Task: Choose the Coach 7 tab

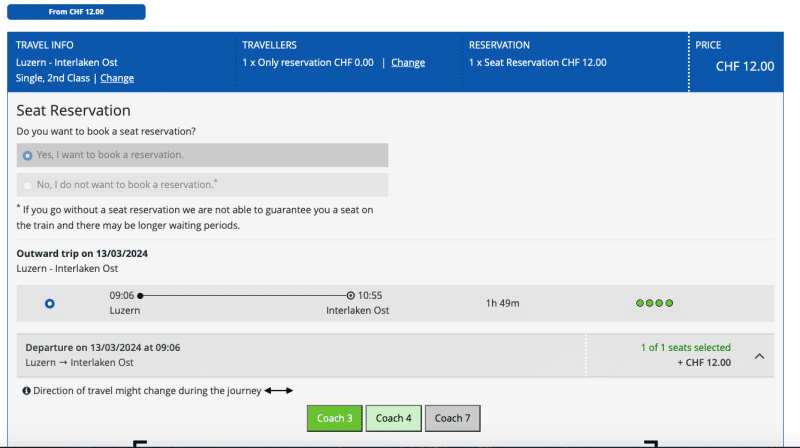Action: click(452, 418)
